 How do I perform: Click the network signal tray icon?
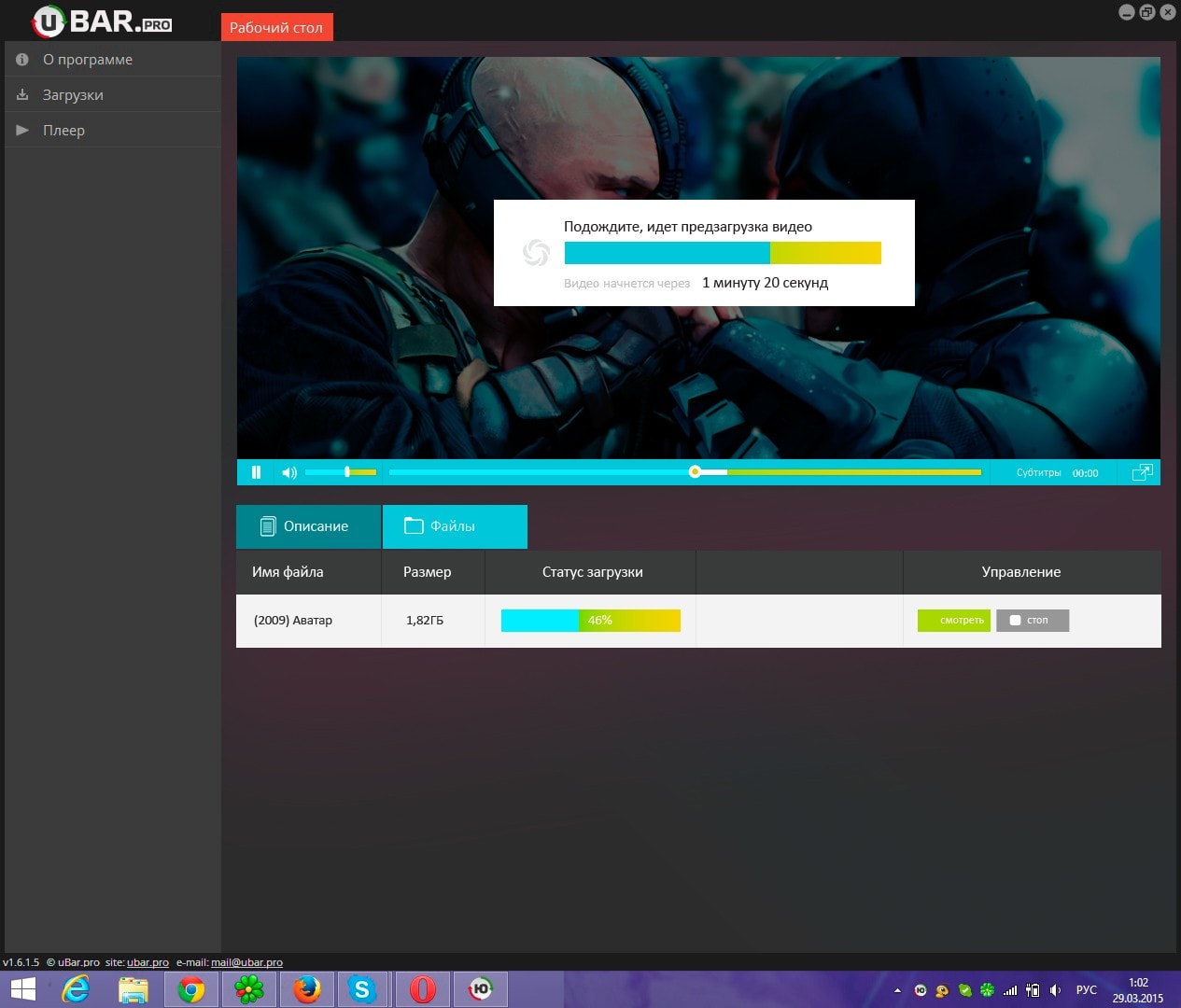[x=1010, y=990]
